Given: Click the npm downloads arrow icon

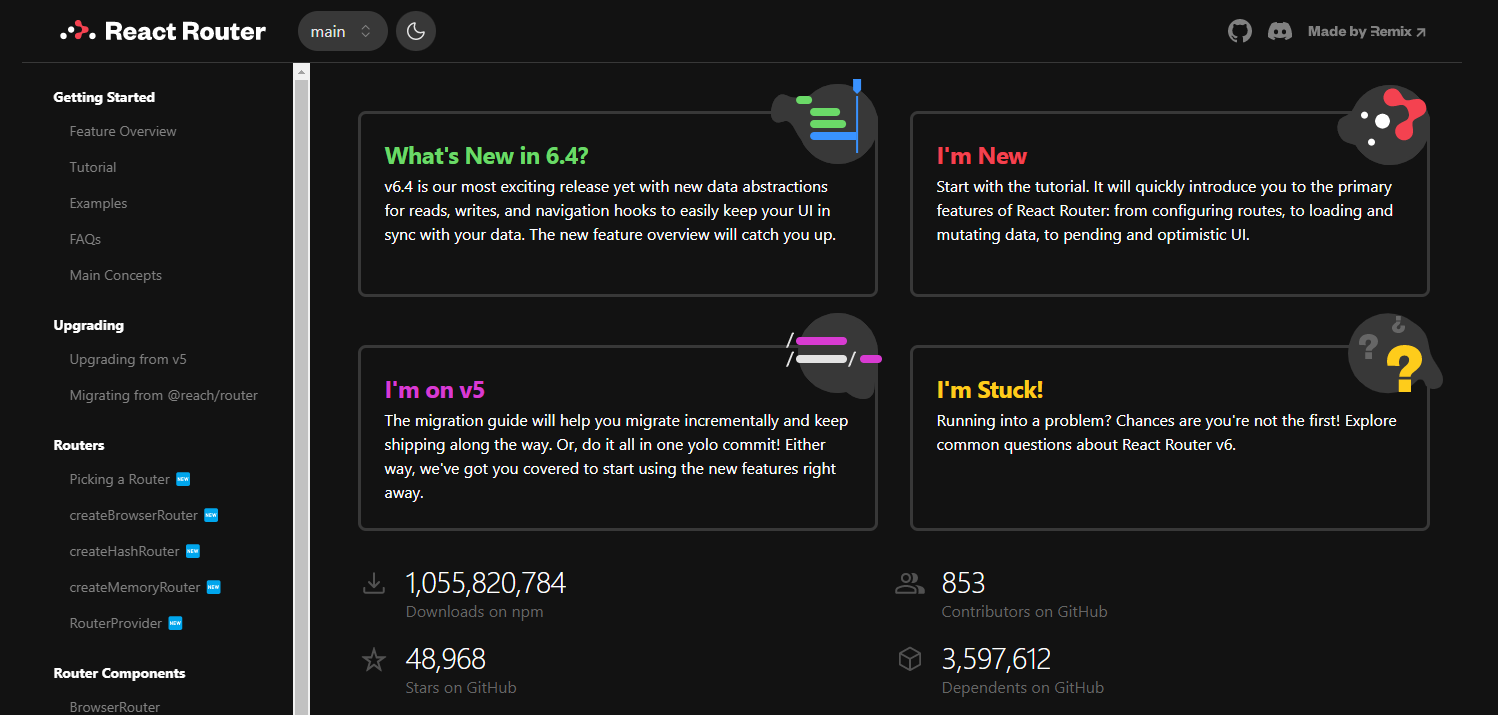Looking at the screenshot, I should pyautogui.click(x=374, y=583).
